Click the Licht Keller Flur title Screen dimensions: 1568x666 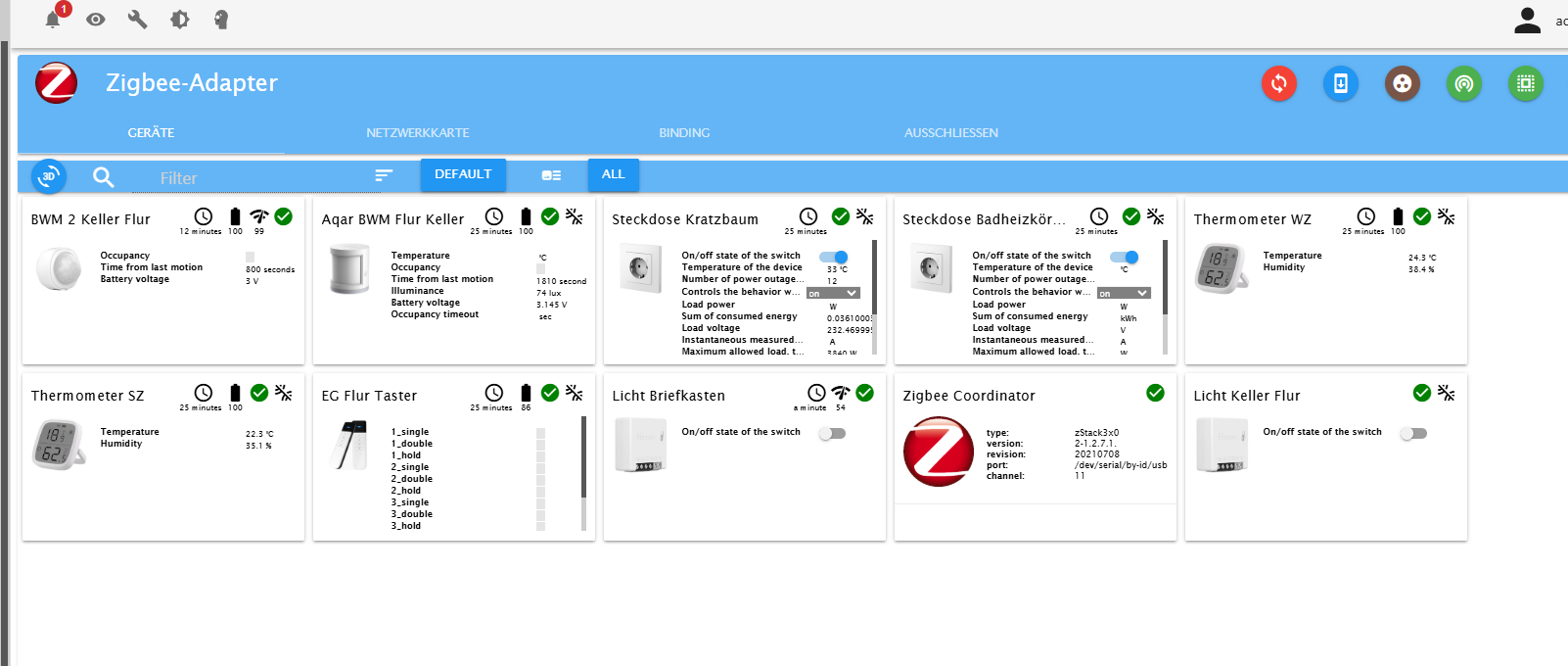click(1247, 396)
